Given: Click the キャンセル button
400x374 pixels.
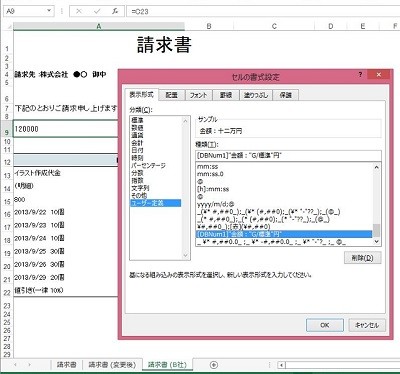Looking at the screenshot, I should pos(367,325).
